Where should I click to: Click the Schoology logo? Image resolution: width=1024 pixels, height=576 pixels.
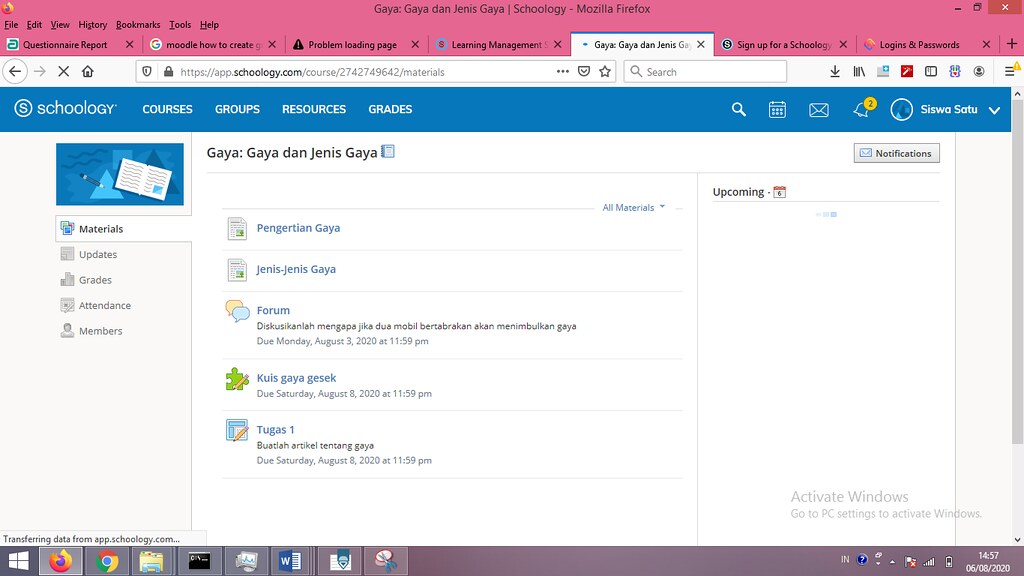[65, 108]
